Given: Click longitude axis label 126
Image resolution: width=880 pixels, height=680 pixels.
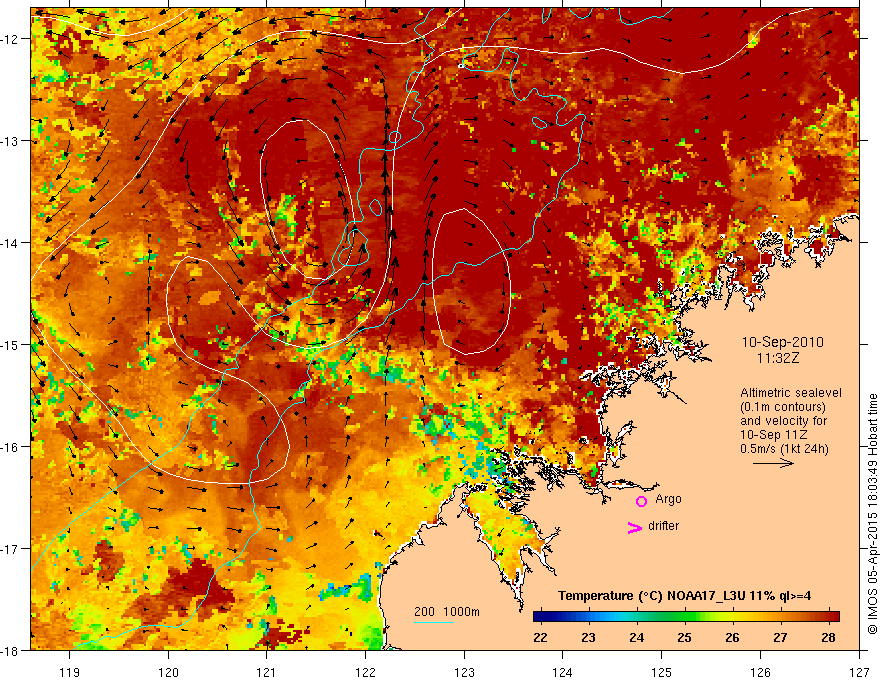Looking at the screenshot, I should (760, 672).
